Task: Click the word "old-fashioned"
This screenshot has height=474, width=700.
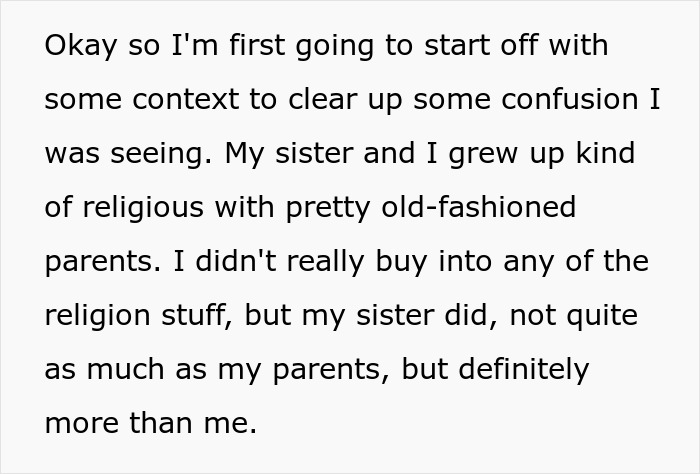Action: [x=478, y=208]
